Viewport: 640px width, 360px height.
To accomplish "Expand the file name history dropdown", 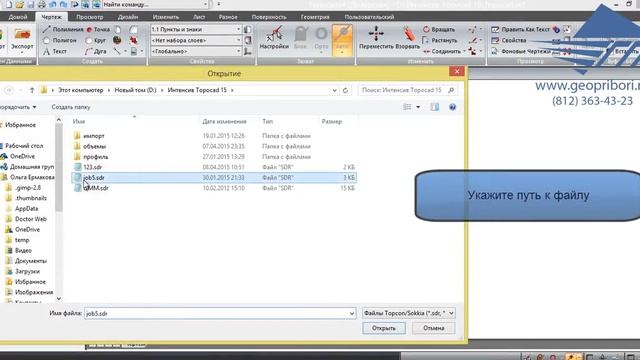I will (x=352, y=313).
